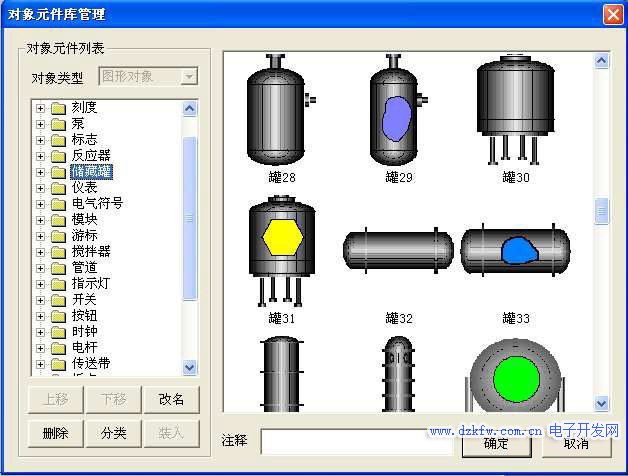Select 指示灯 category in the list

91,284
